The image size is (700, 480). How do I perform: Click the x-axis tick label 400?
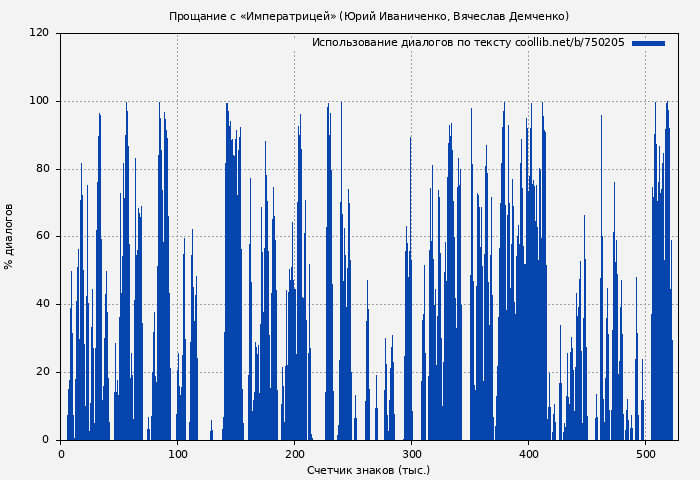tap(528, 454)
